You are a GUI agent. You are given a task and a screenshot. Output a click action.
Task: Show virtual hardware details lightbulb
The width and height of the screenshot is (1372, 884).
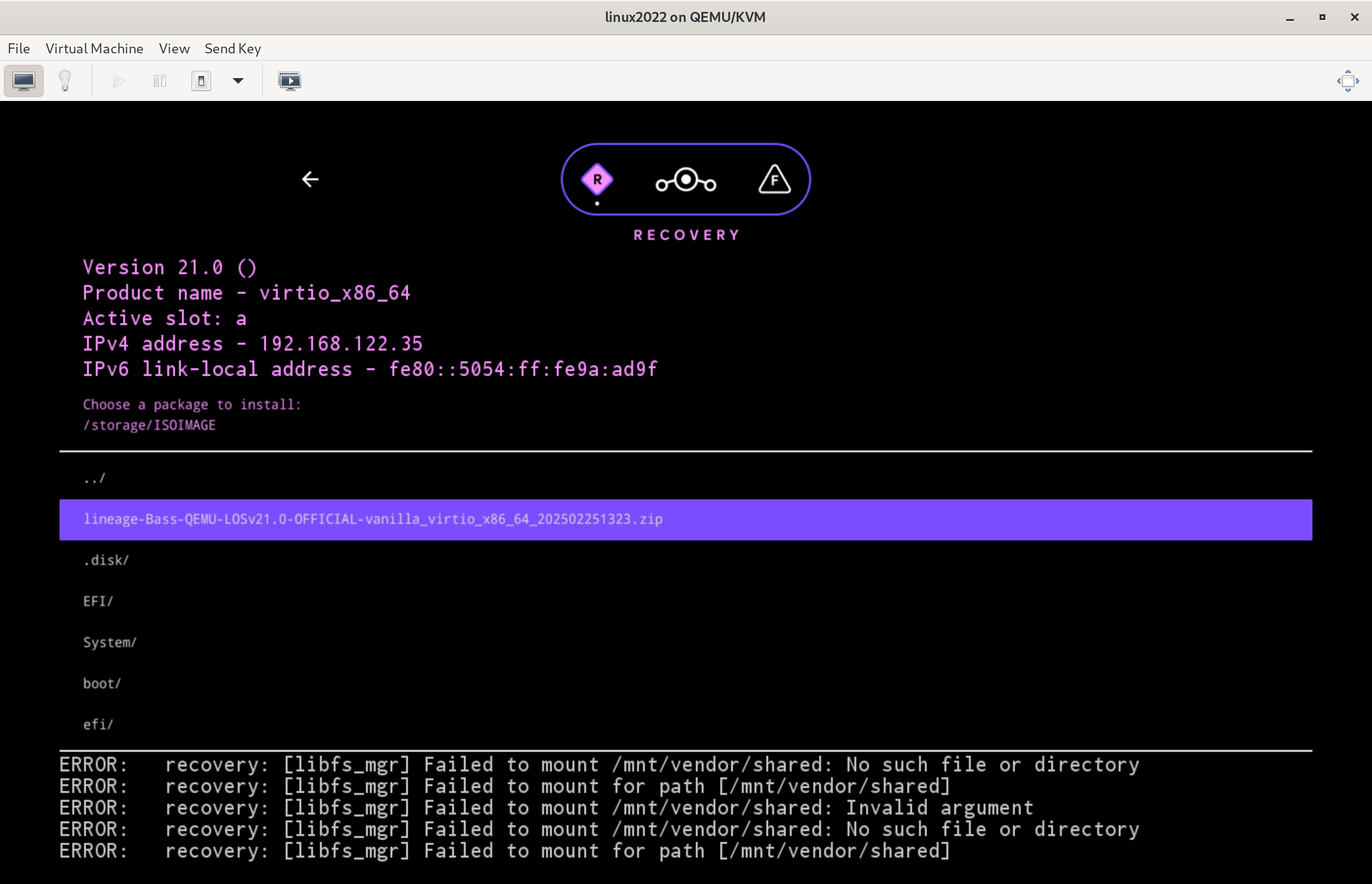tap(65, 81)
